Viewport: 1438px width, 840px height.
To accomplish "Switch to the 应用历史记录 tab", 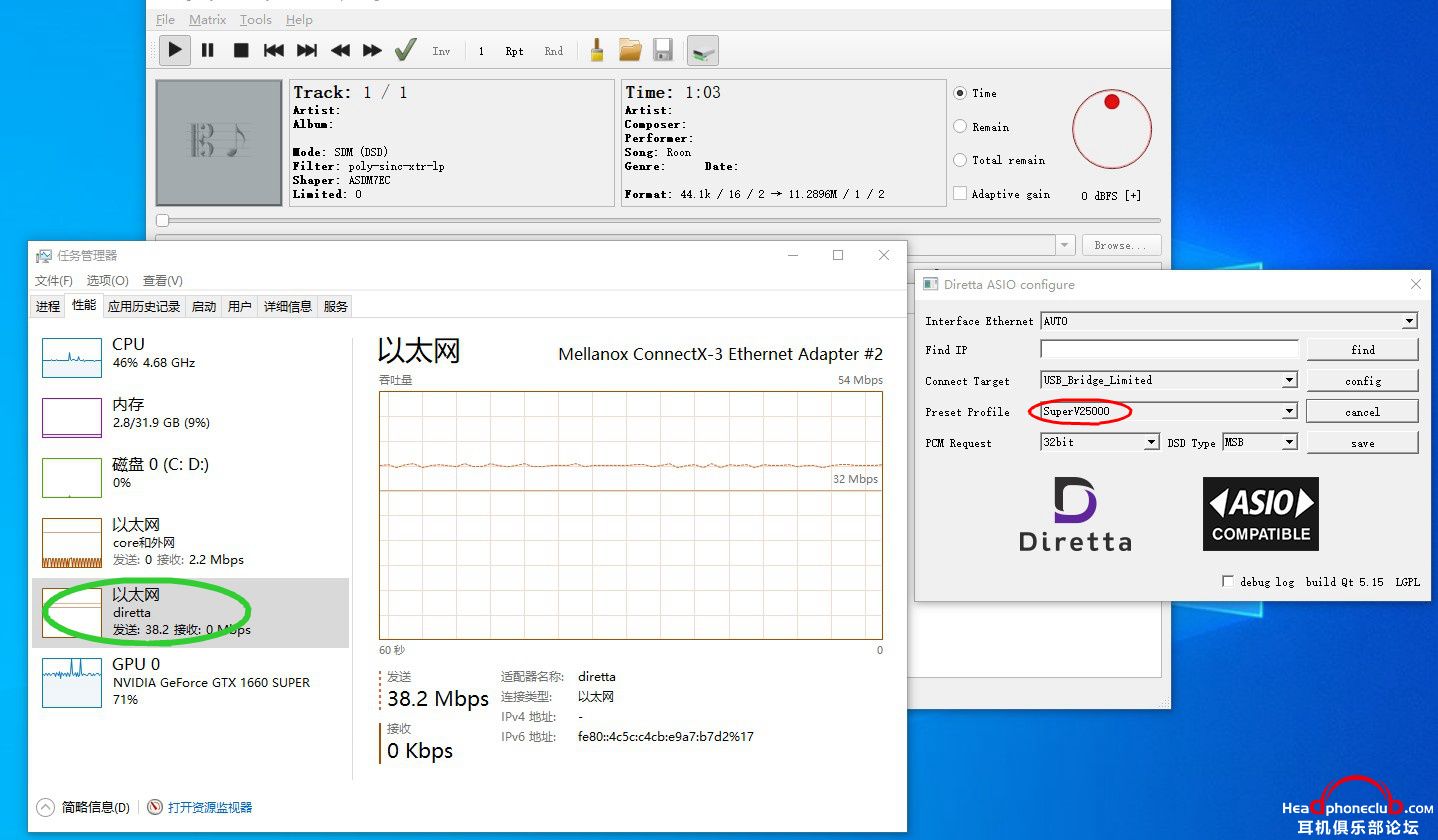I will coord(144,306).
